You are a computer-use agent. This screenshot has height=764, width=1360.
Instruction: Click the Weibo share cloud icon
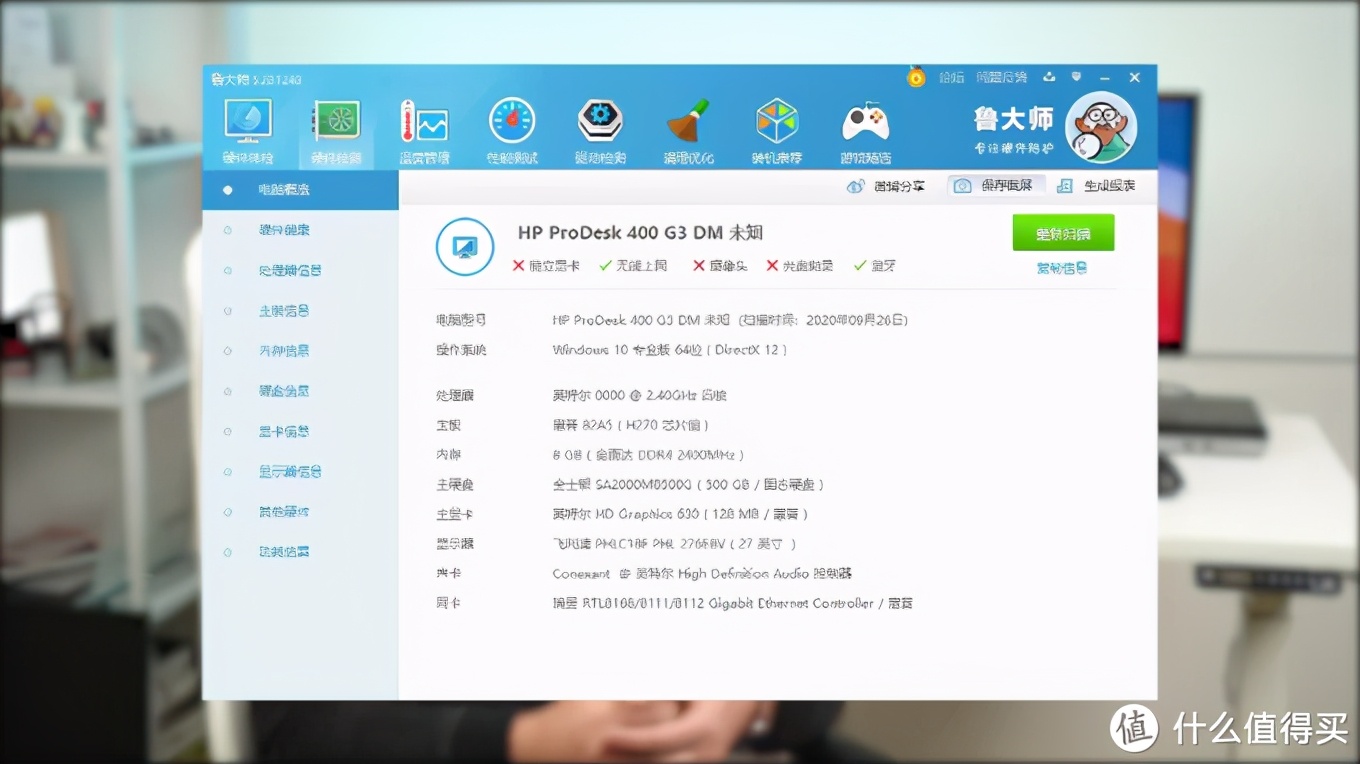(x=855, y=186)
